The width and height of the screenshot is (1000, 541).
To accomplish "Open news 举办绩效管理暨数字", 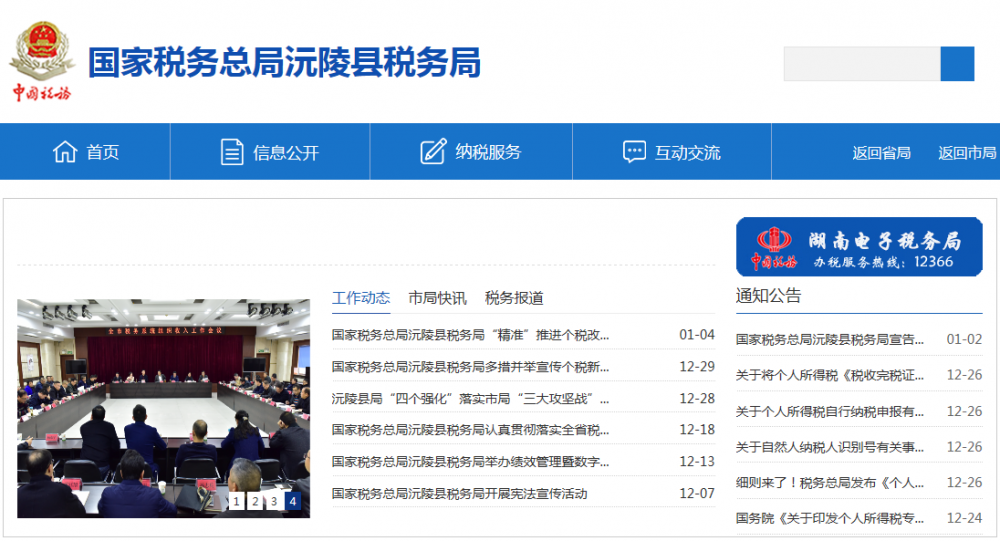I will (470, 461).
